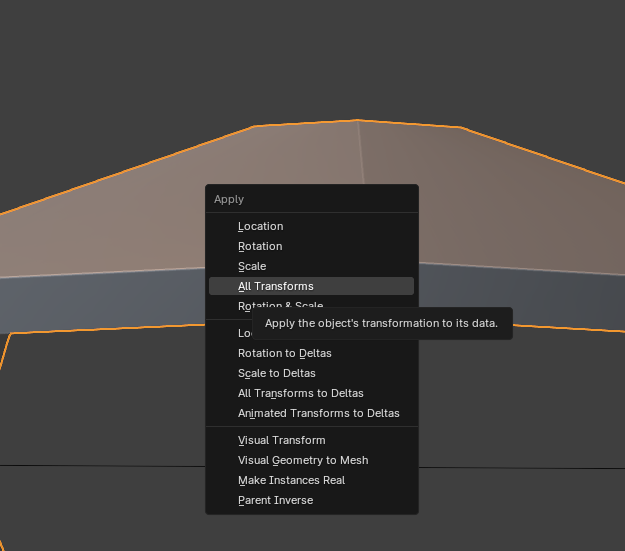Select Rotation to Deltas
Image resolution: width=625 pixels, height=551 pixels.
coord(285,353)
